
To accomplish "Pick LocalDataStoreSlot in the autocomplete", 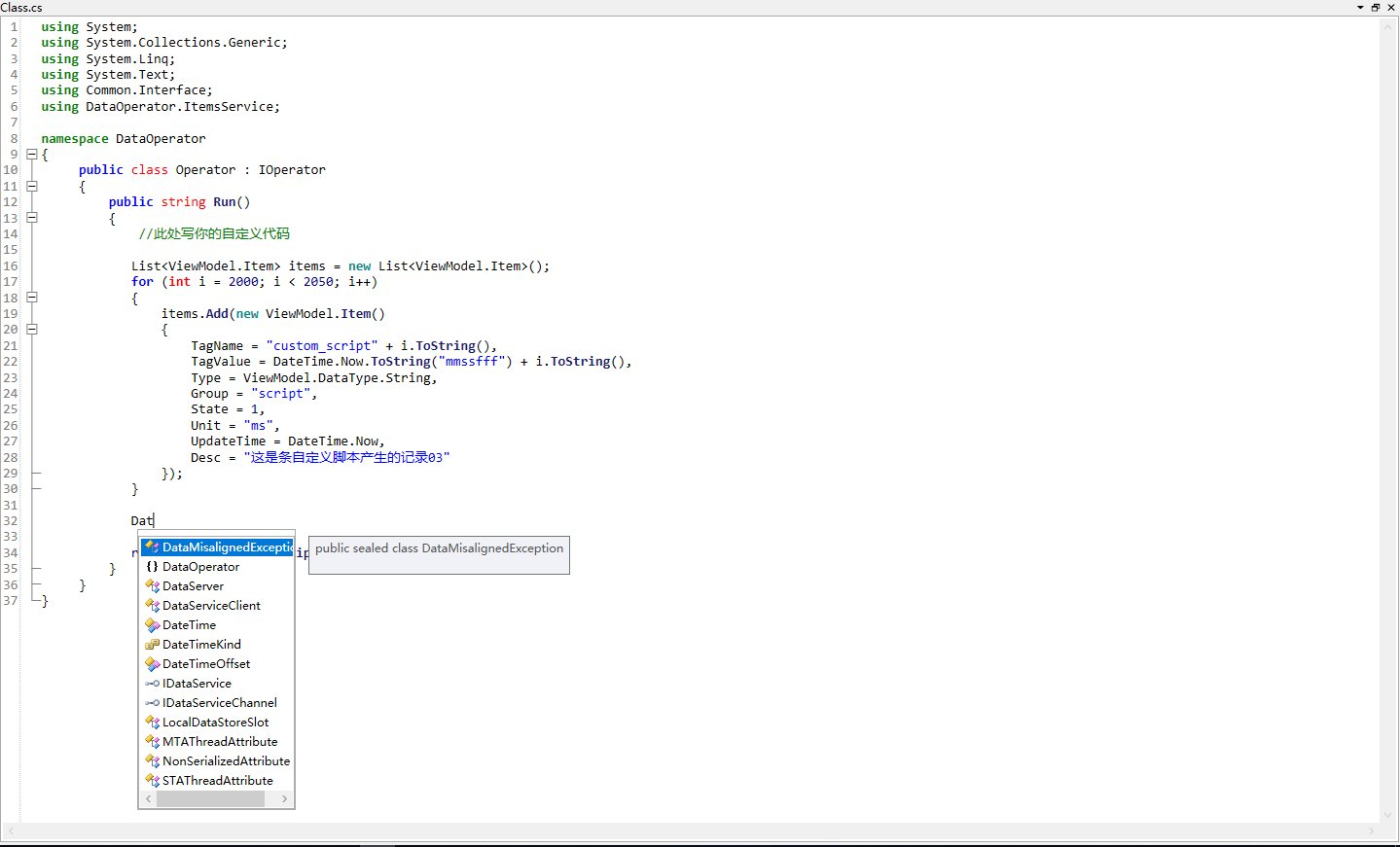I will 217,723.
